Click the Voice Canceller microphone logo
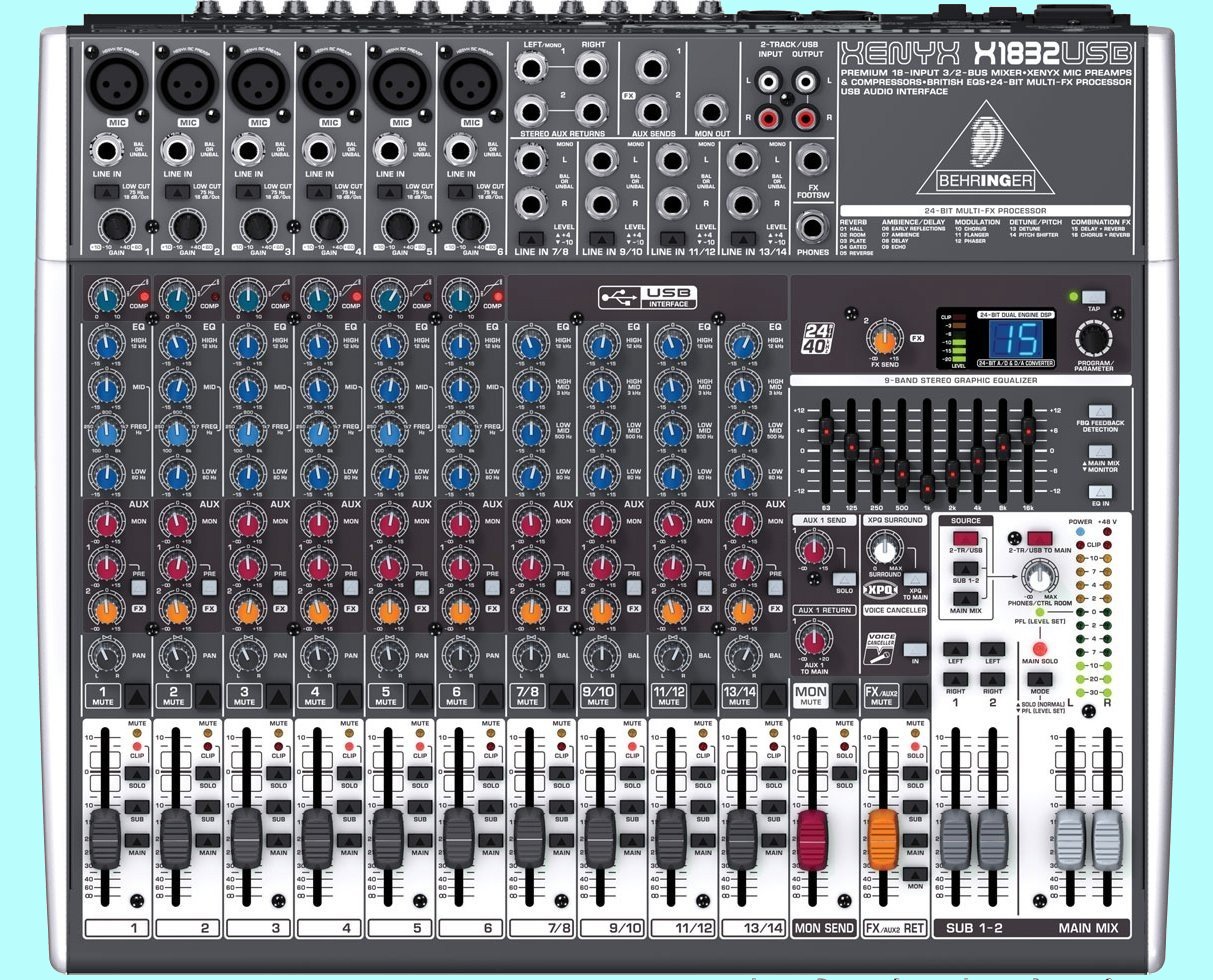The image size is (1213, 980). [882, 649]
